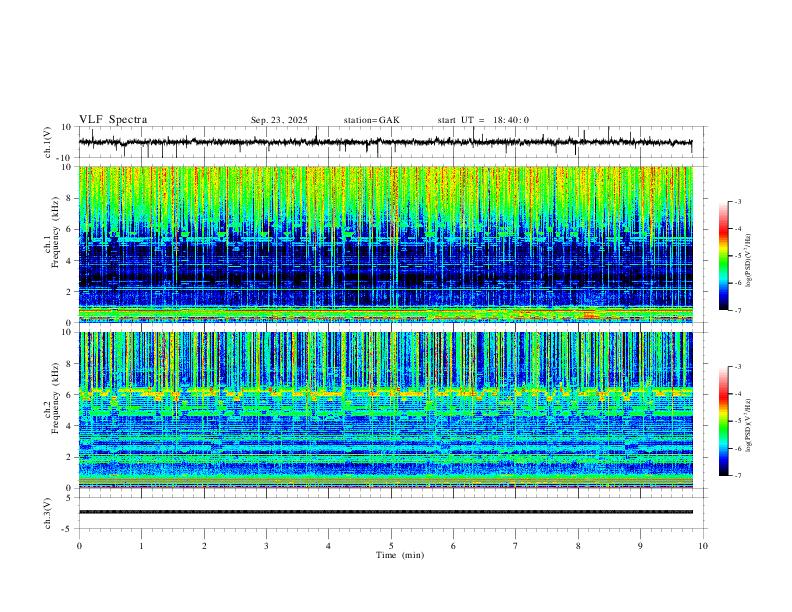This screenshot has height=612, width=792.
Task: Click the upper PSD color scale bar
Action: pyautogui.click(x=723, y=256)
